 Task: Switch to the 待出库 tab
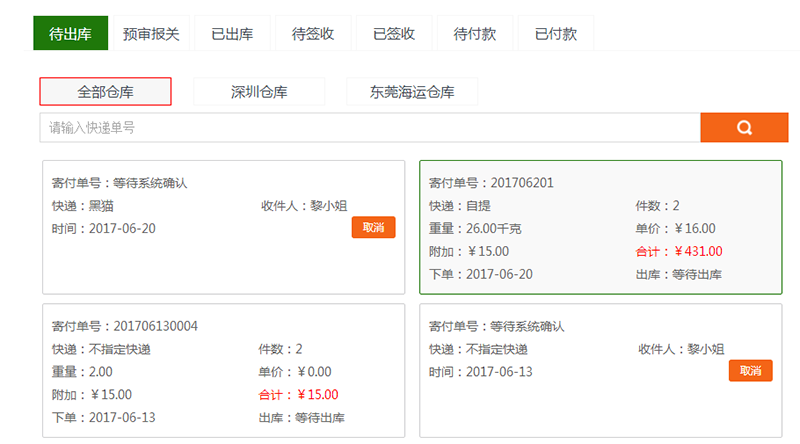coord(70,33)
